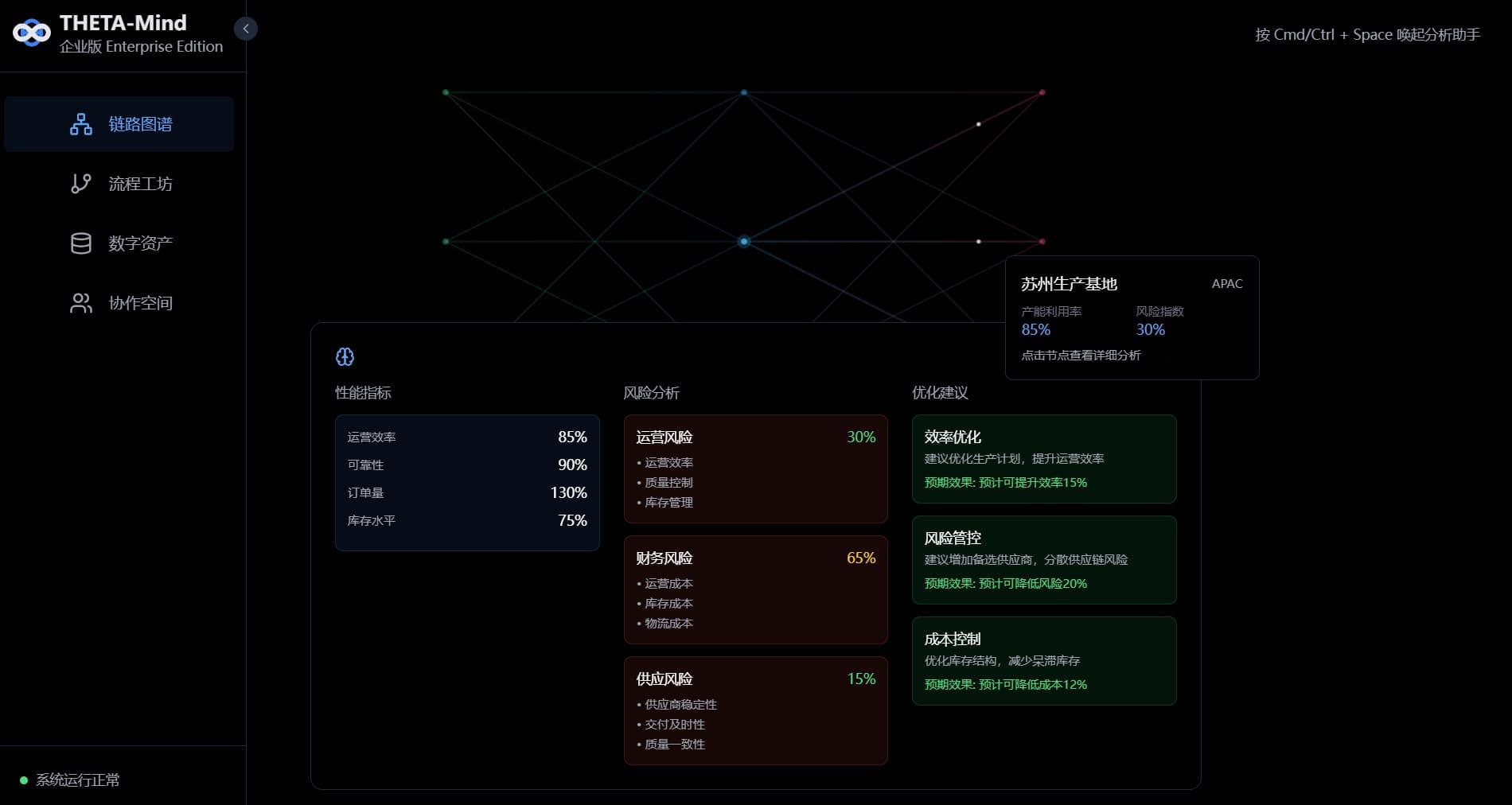Open the 流程工坊 branch icon in sidebar

[80, 184]
